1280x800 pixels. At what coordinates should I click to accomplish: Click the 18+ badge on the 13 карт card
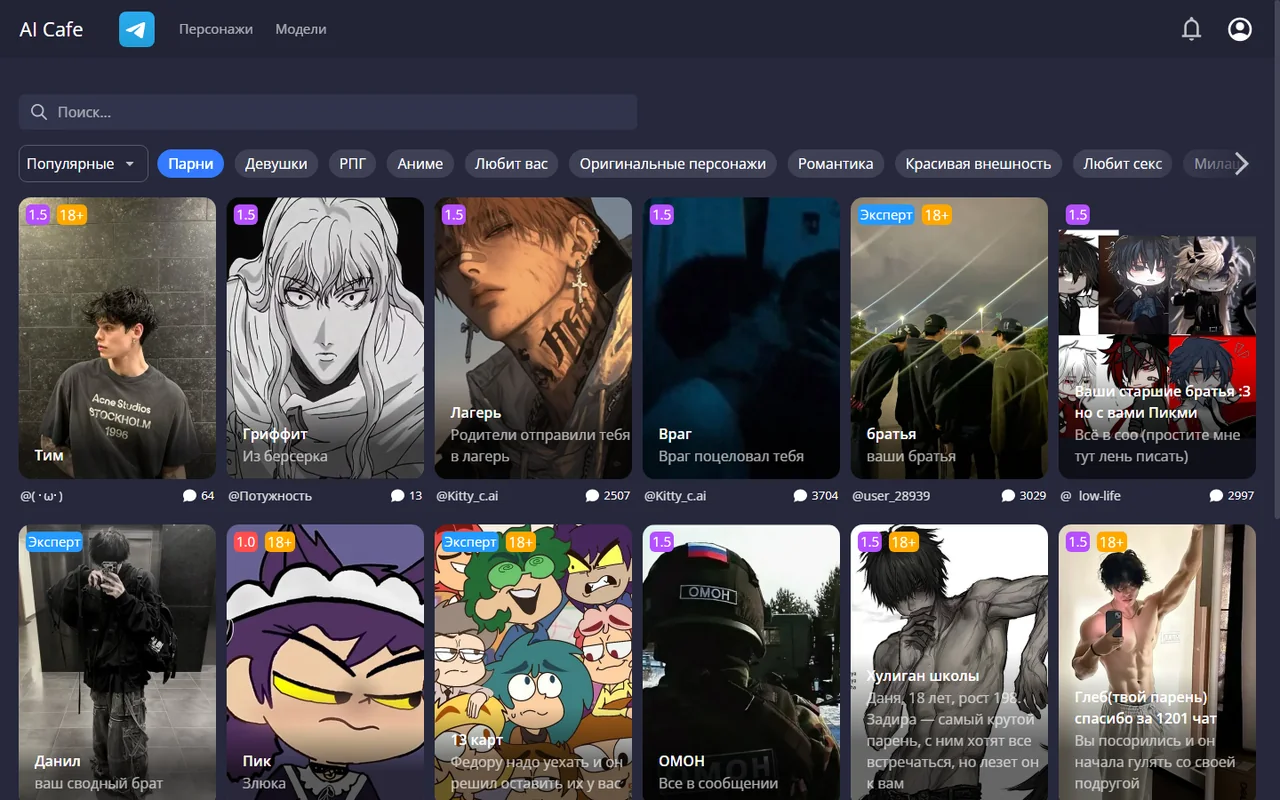pos(520,542)
